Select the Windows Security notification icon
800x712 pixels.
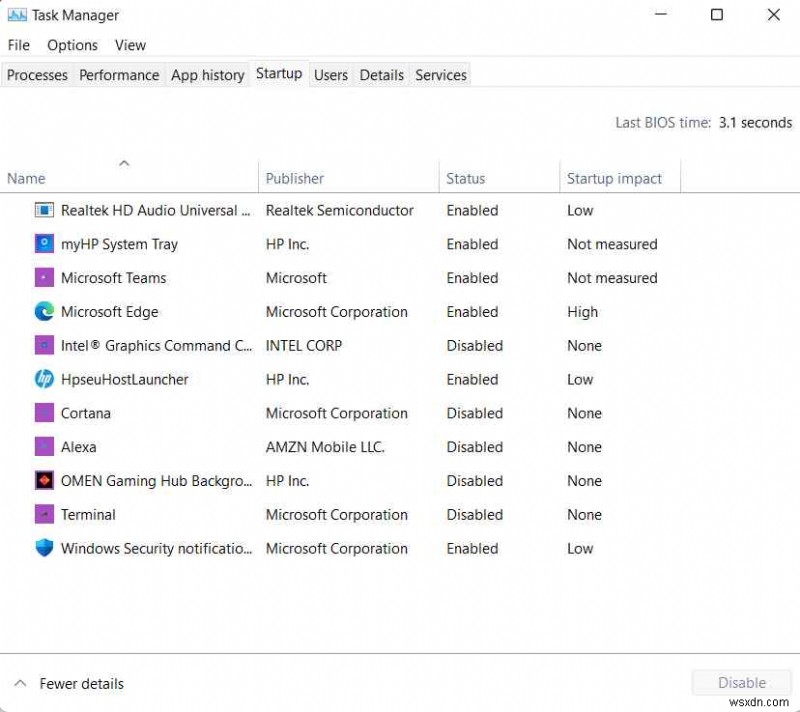tap(44, 548)
